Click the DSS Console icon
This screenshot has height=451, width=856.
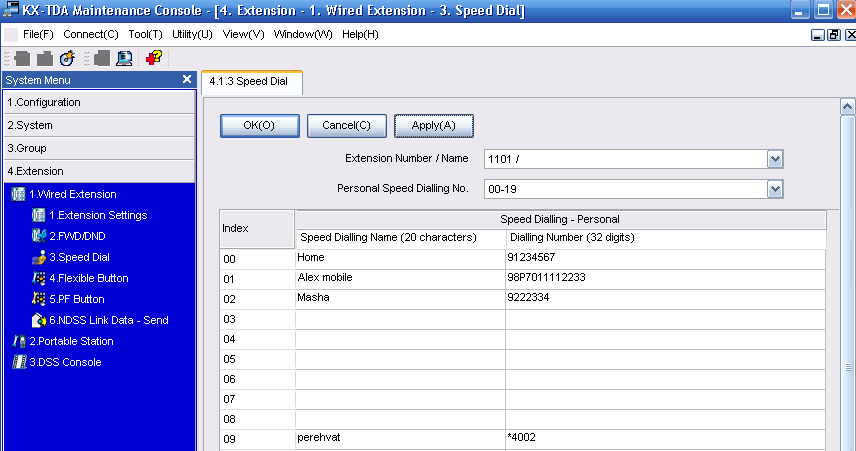pyautogui.click(x=19, y=362)
